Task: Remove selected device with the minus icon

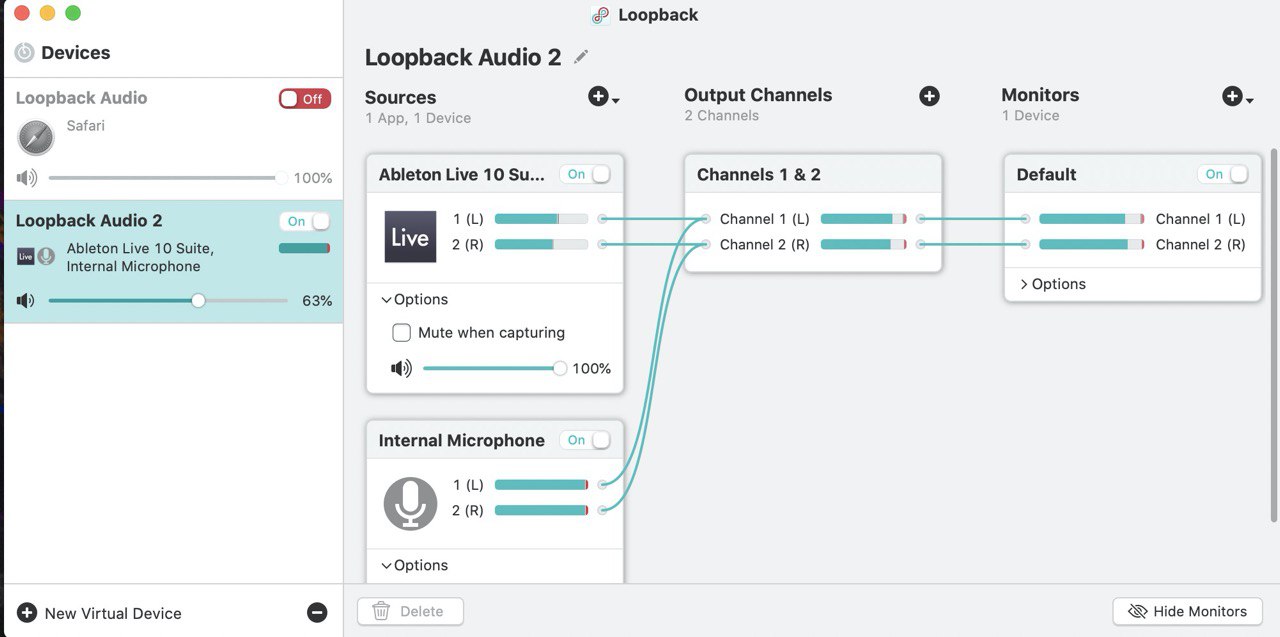Action: pos(317,613)
